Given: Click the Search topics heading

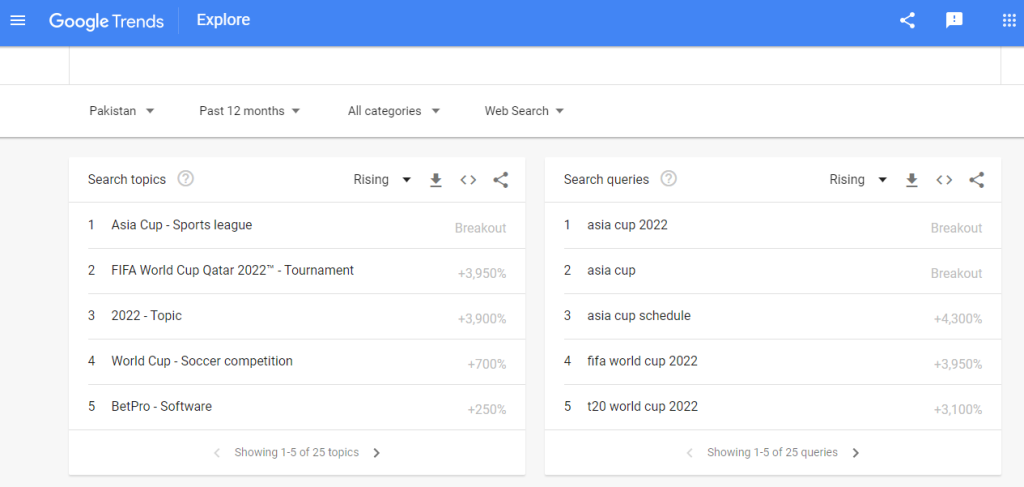Looking at the screenshot, I should point(127,180).
